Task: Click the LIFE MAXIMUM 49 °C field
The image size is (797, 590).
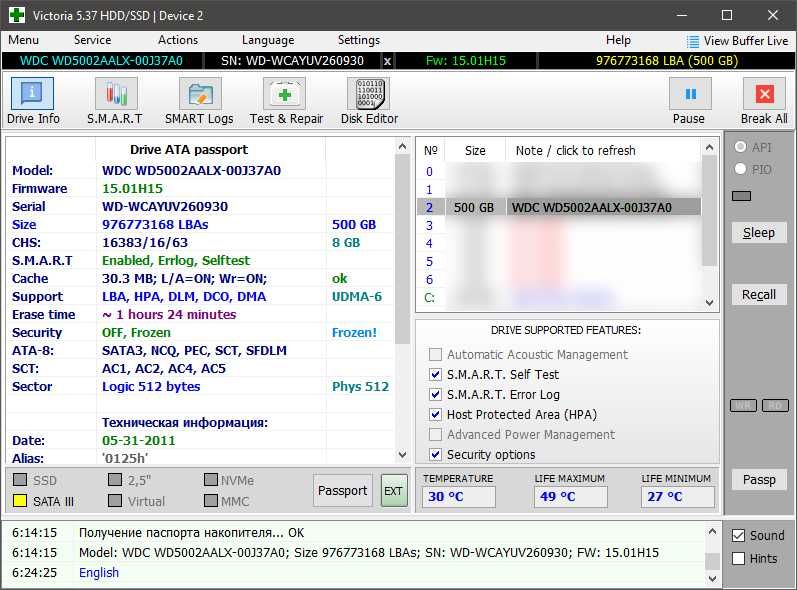Action: [x=571, y=496]
